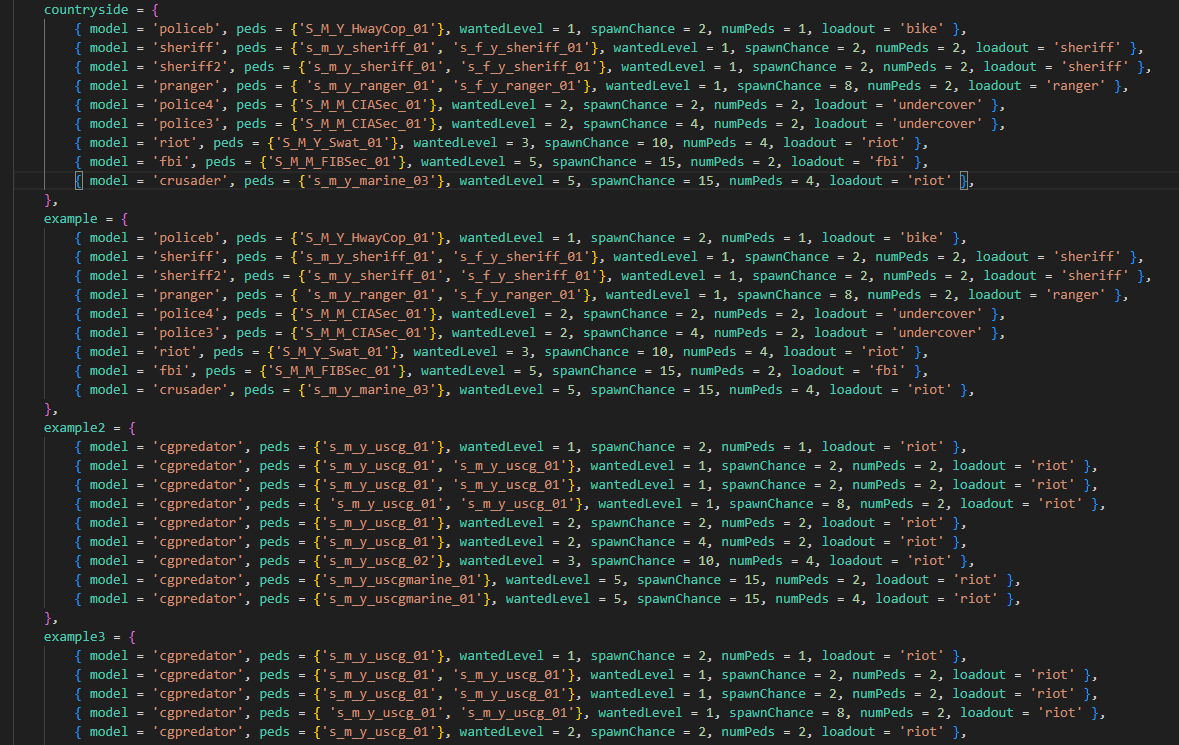Viewport: 1179px width, 745px height.
Task: Click 'pranger' model in the countryside block
Action: [x=187, y=86]
